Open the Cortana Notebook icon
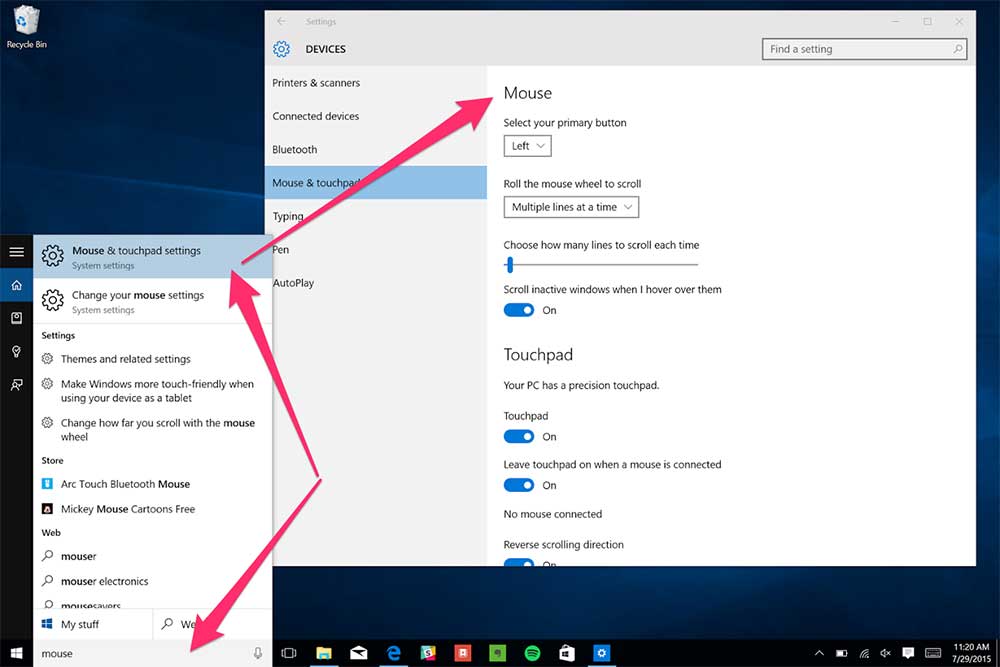The width and height of the screenshot is (1000, 667). pos(16,318)
